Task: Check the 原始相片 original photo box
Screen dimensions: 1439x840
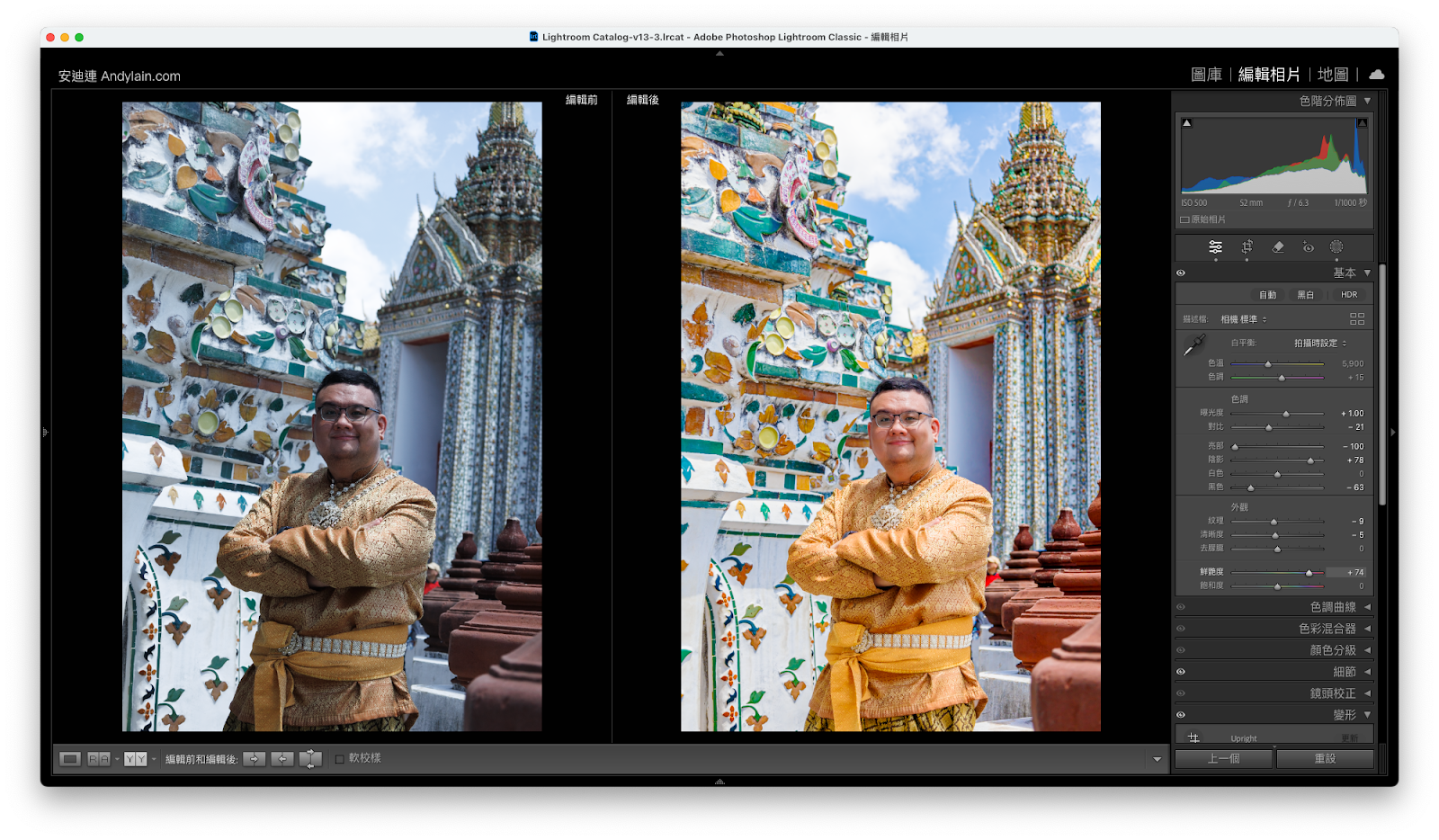Action: coord(1184,219)
